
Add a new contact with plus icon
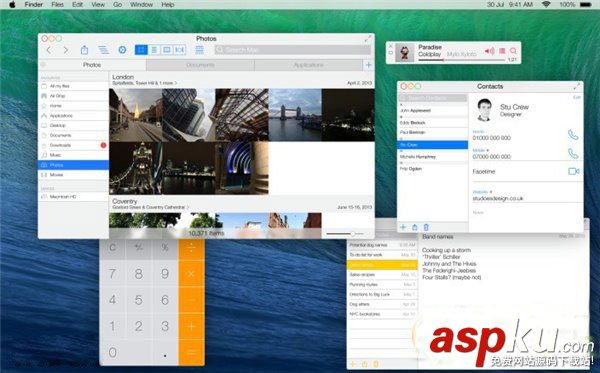(403, 227)
